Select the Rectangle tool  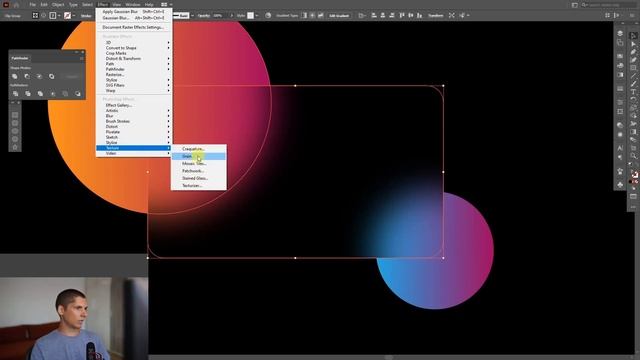click(x=633, y=68)
